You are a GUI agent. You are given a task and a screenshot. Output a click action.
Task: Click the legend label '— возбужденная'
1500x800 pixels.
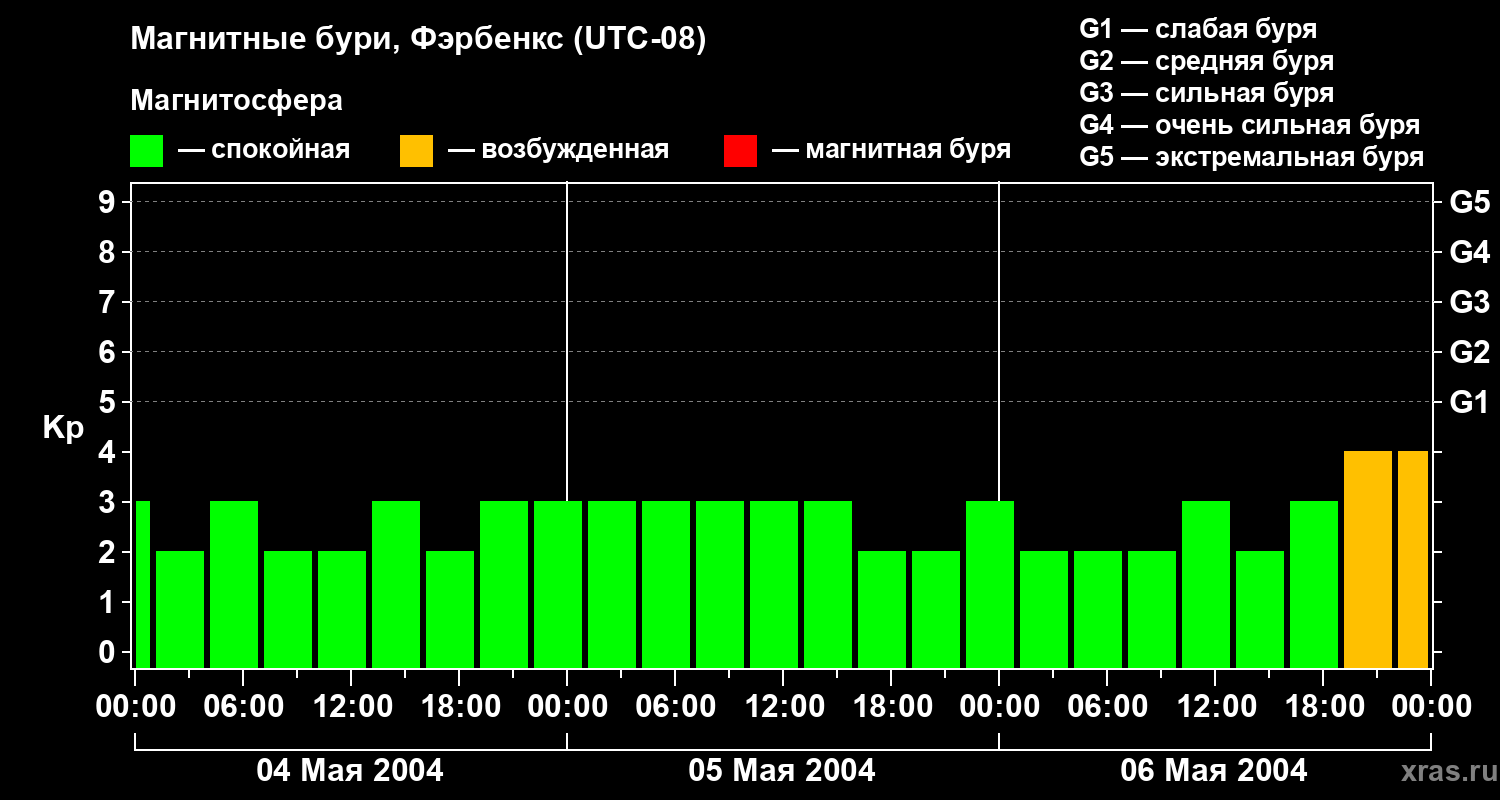click(x=558, y=150)
